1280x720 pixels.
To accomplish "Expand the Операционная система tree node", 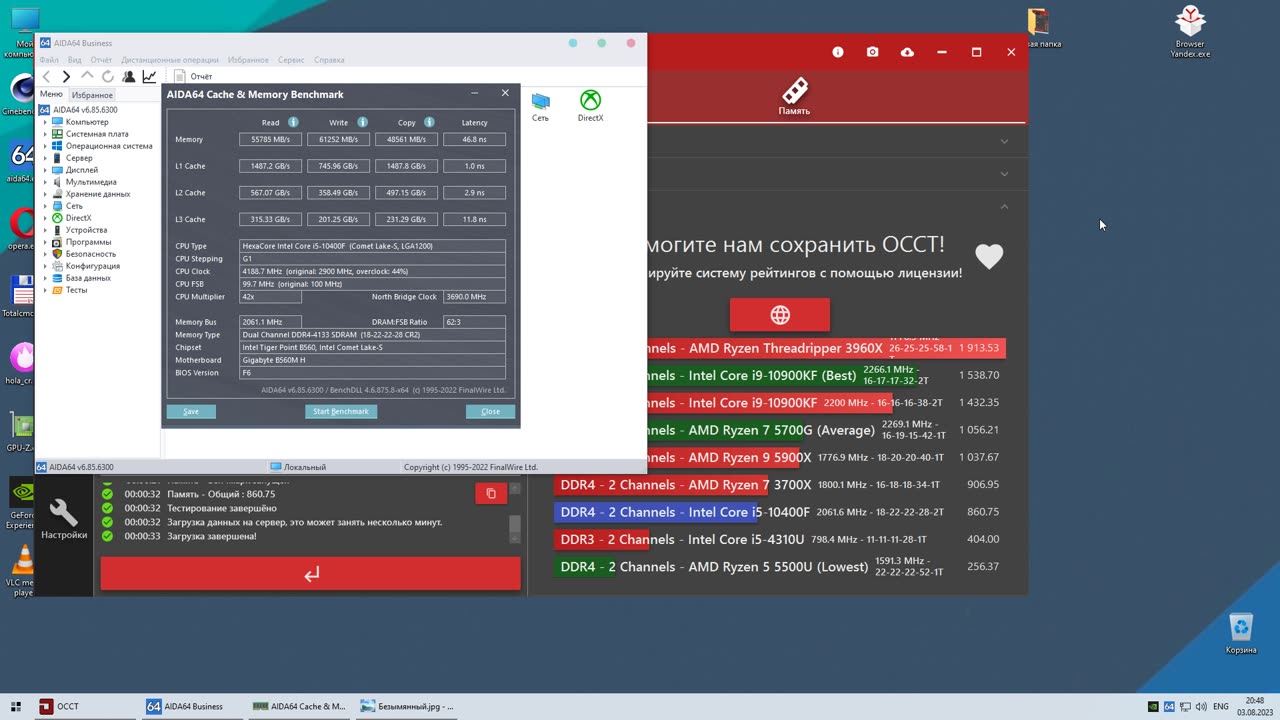I will point(45,146).
